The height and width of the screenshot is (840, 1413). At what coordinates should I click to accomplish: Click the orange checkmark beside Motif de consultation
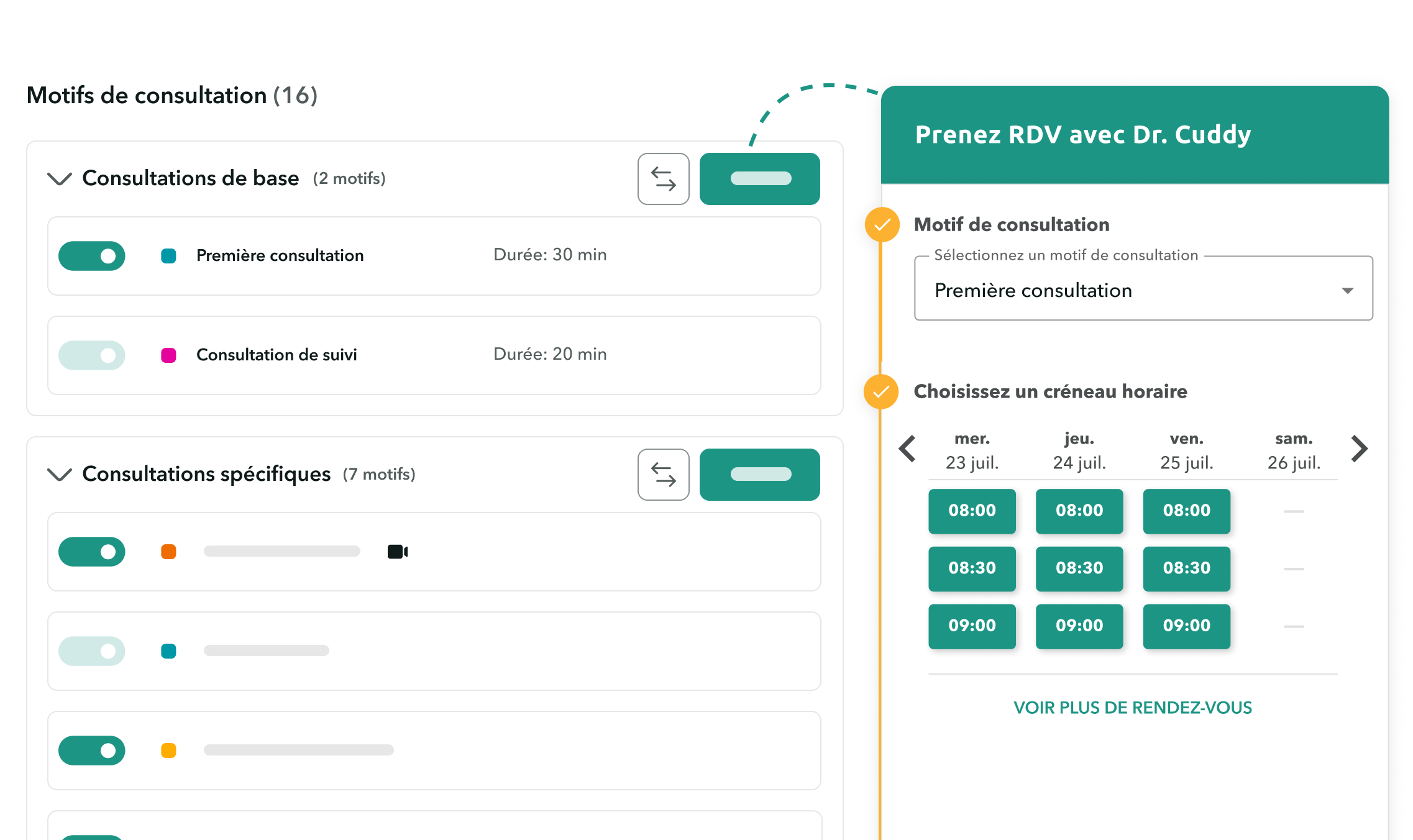880,226
